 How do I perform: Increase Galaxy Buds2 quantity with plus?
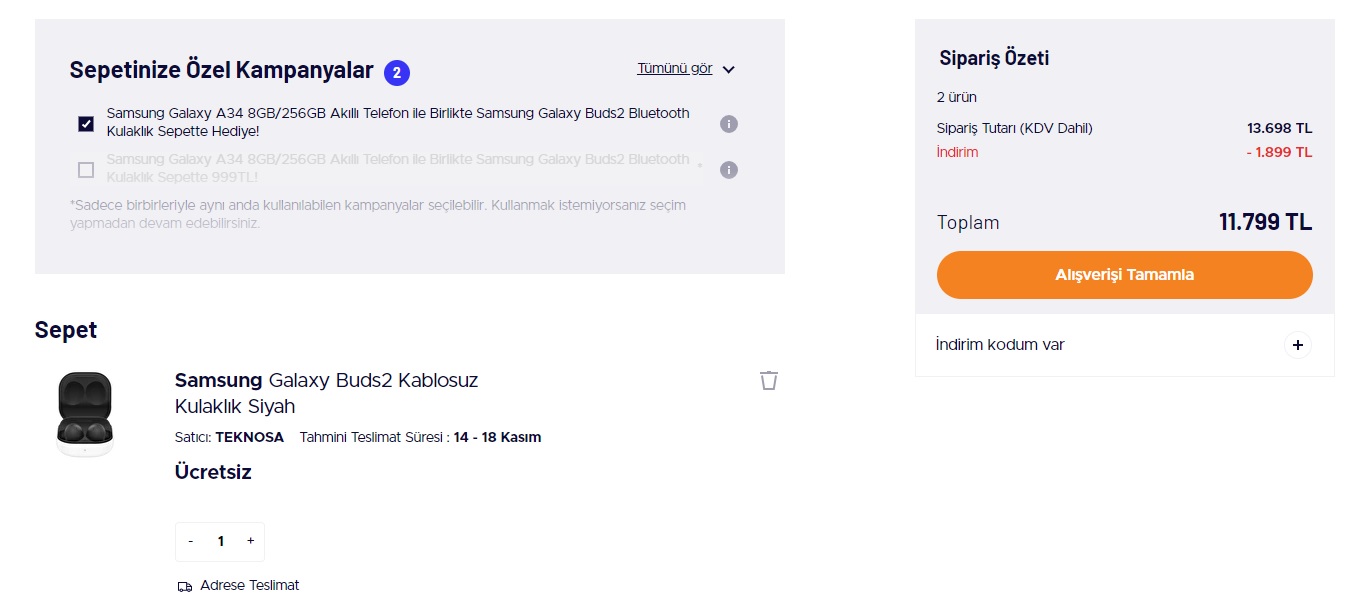pyautogui.click(x=250, y=541)
